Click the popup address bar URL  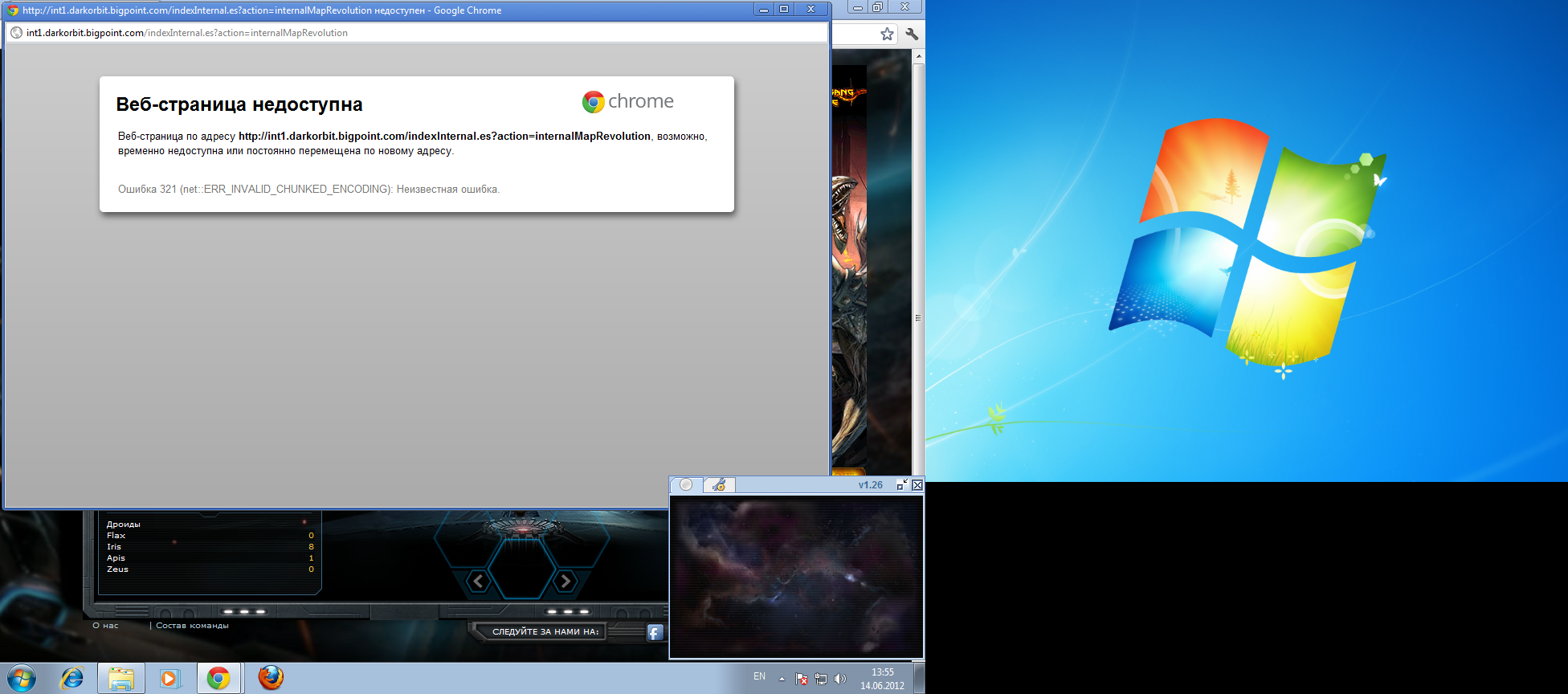187,33
